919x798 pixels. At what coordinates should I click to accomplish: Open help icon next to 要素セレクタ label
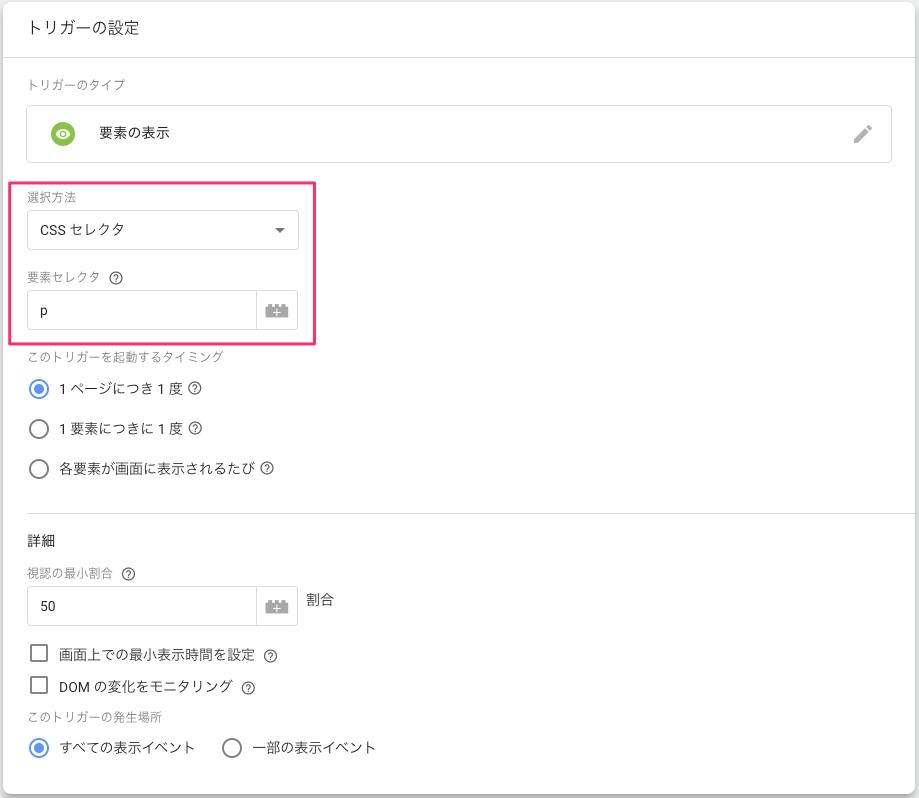click(x=116, y=278)
